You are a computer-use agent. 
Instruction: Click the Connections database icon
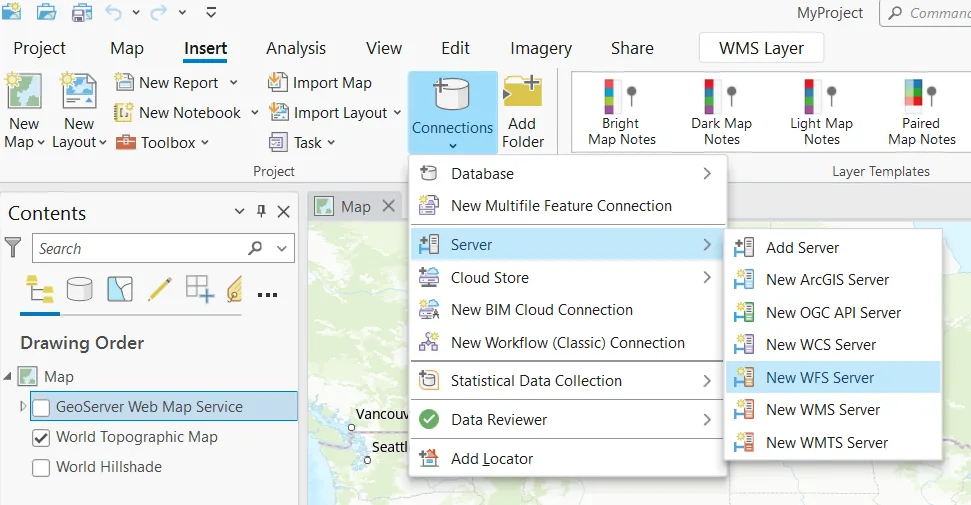pos(452,94)
